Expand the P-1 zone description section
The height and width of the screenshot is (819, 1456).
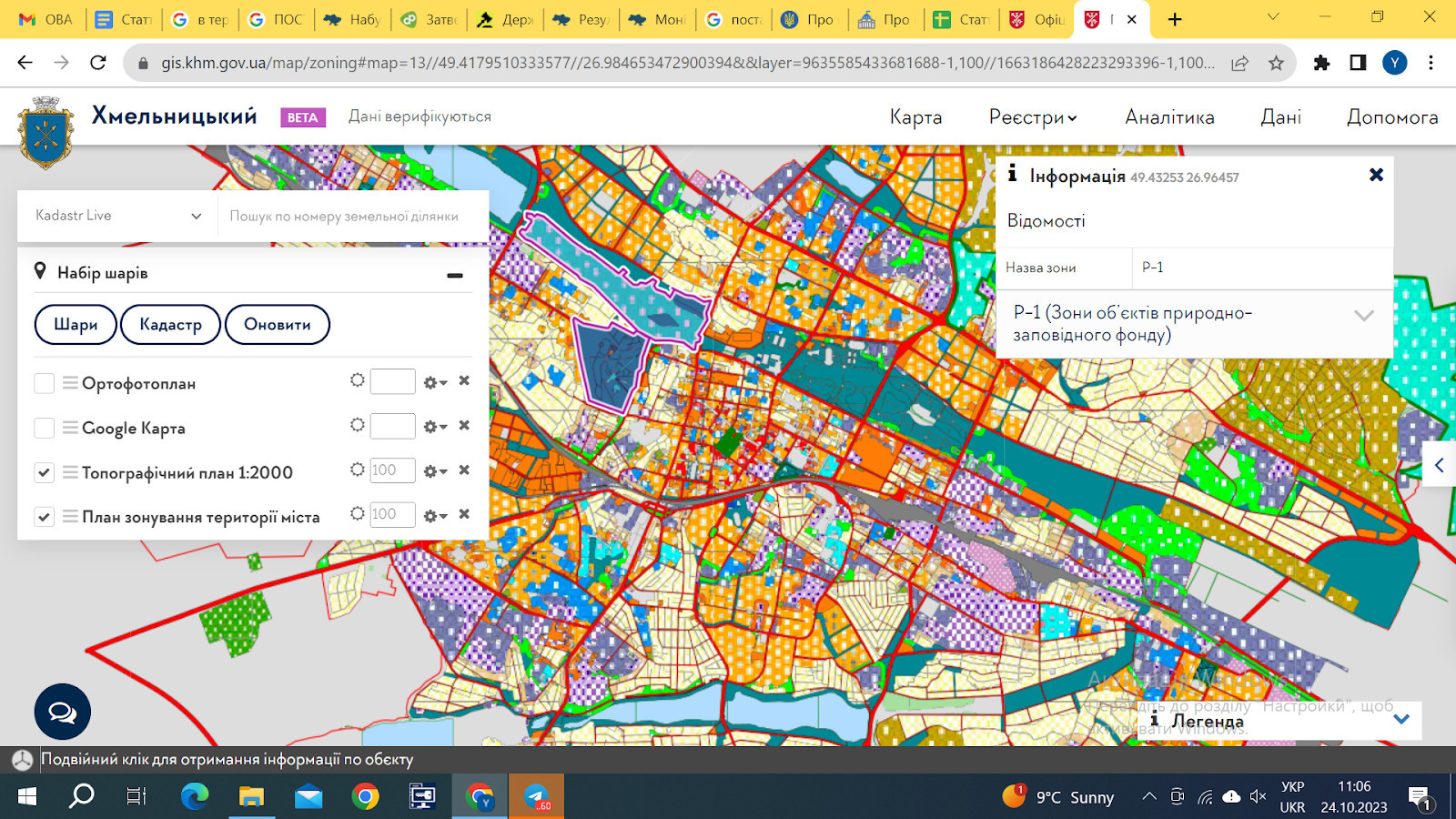(x=1362, y=316)
